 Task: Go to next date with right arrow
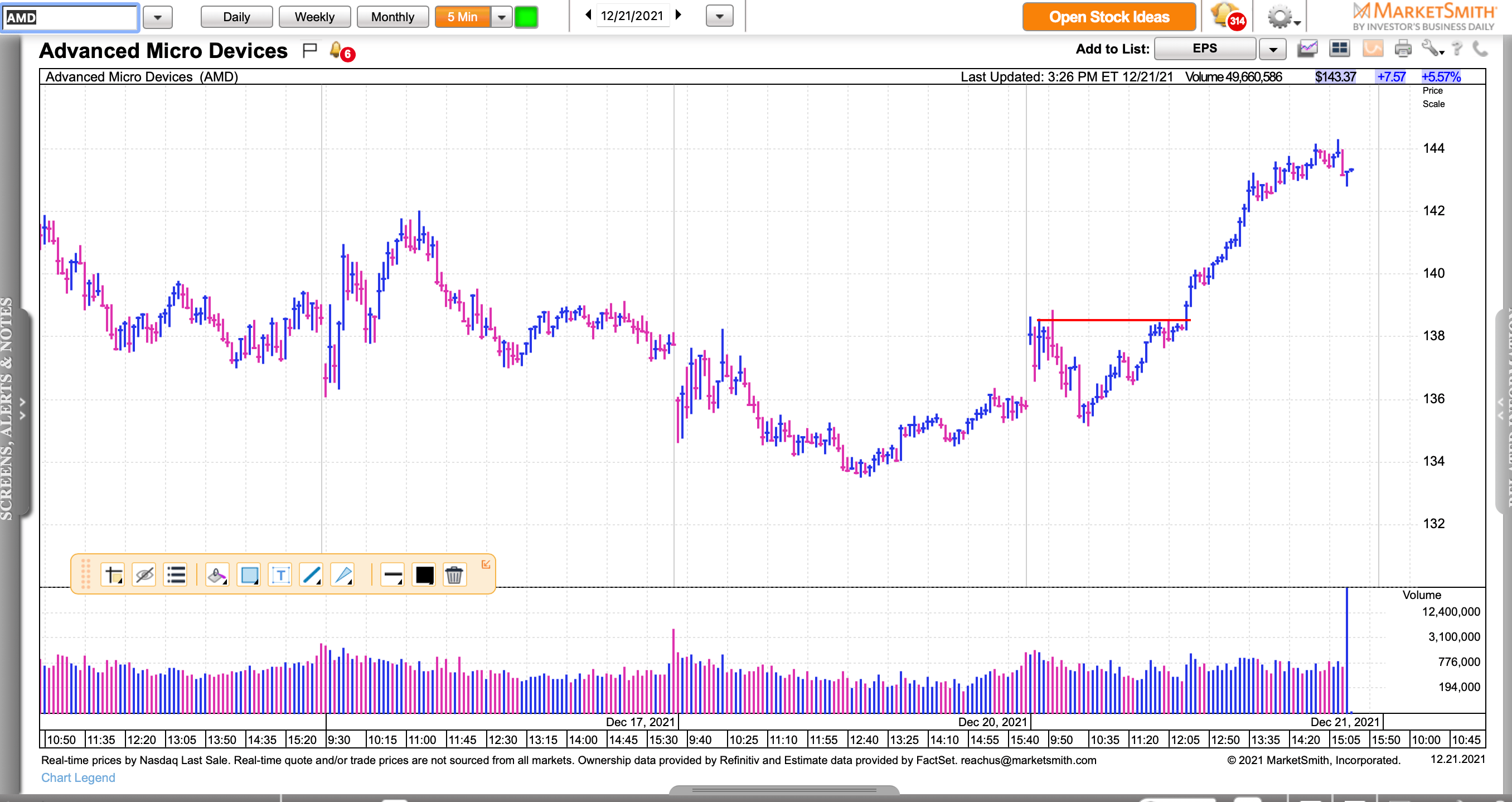click(x=679, y=15)
